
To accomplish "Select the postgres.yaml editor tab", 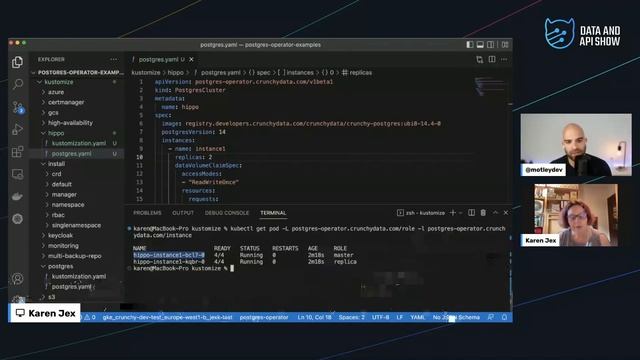I will (158, 60).
